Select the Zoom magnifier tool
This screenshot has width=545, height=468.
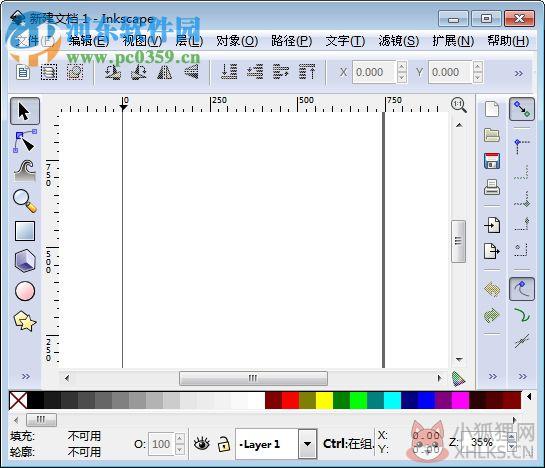(25, 201)
